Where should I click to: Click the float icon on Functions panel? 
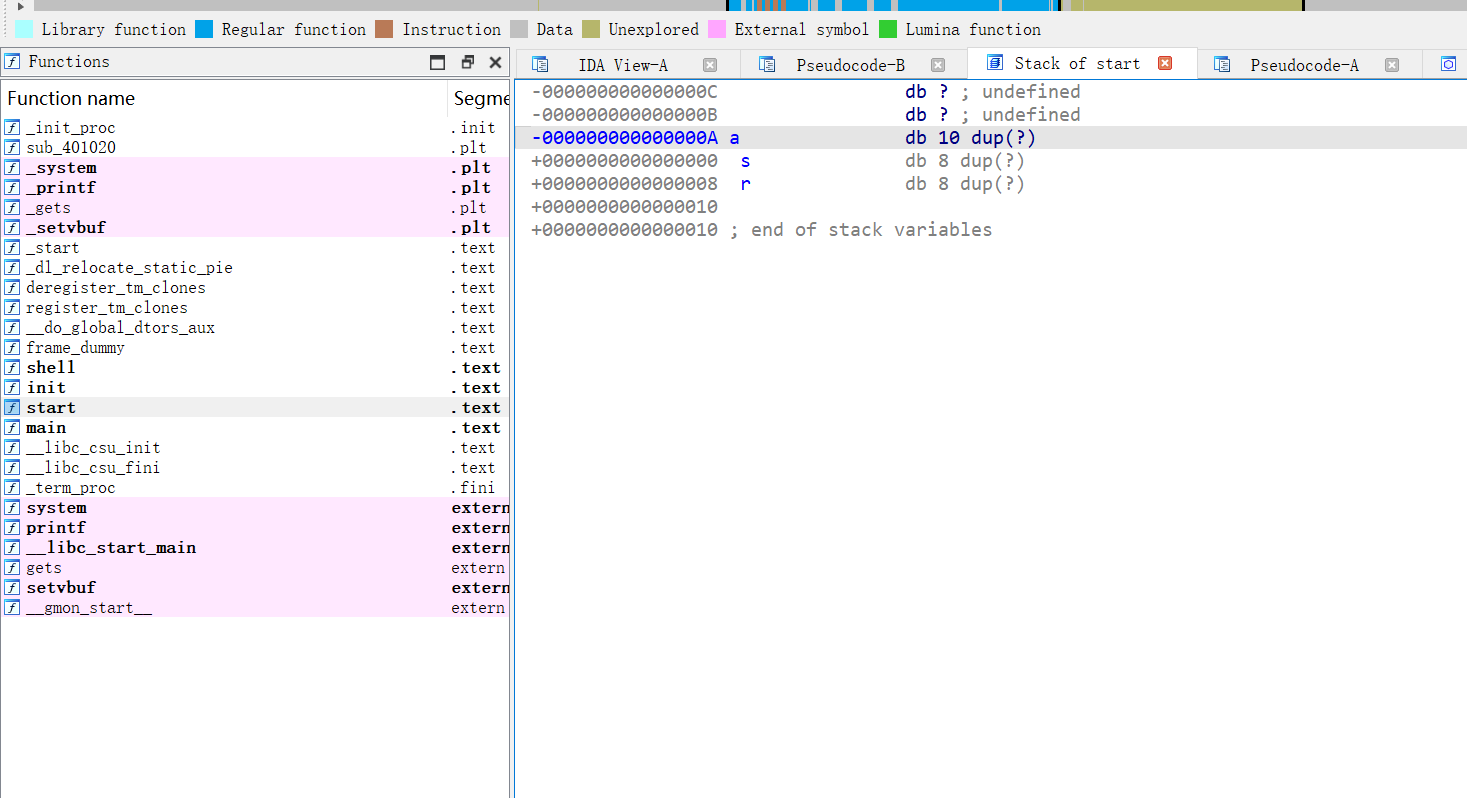pos(467,62)
